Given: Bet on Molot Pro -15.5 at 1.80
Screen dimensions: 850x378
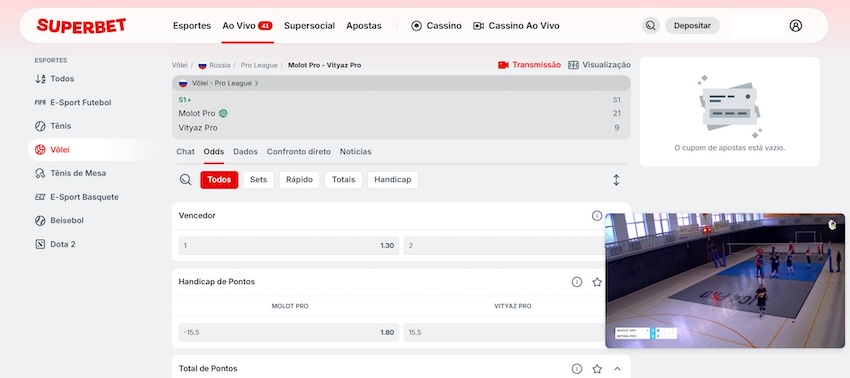Looking at the screenshot, I should 288,332.
